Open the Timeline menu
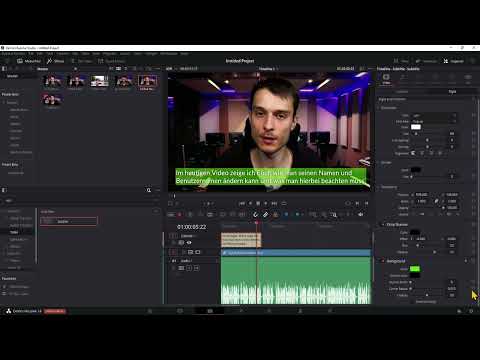 point(62,53)
